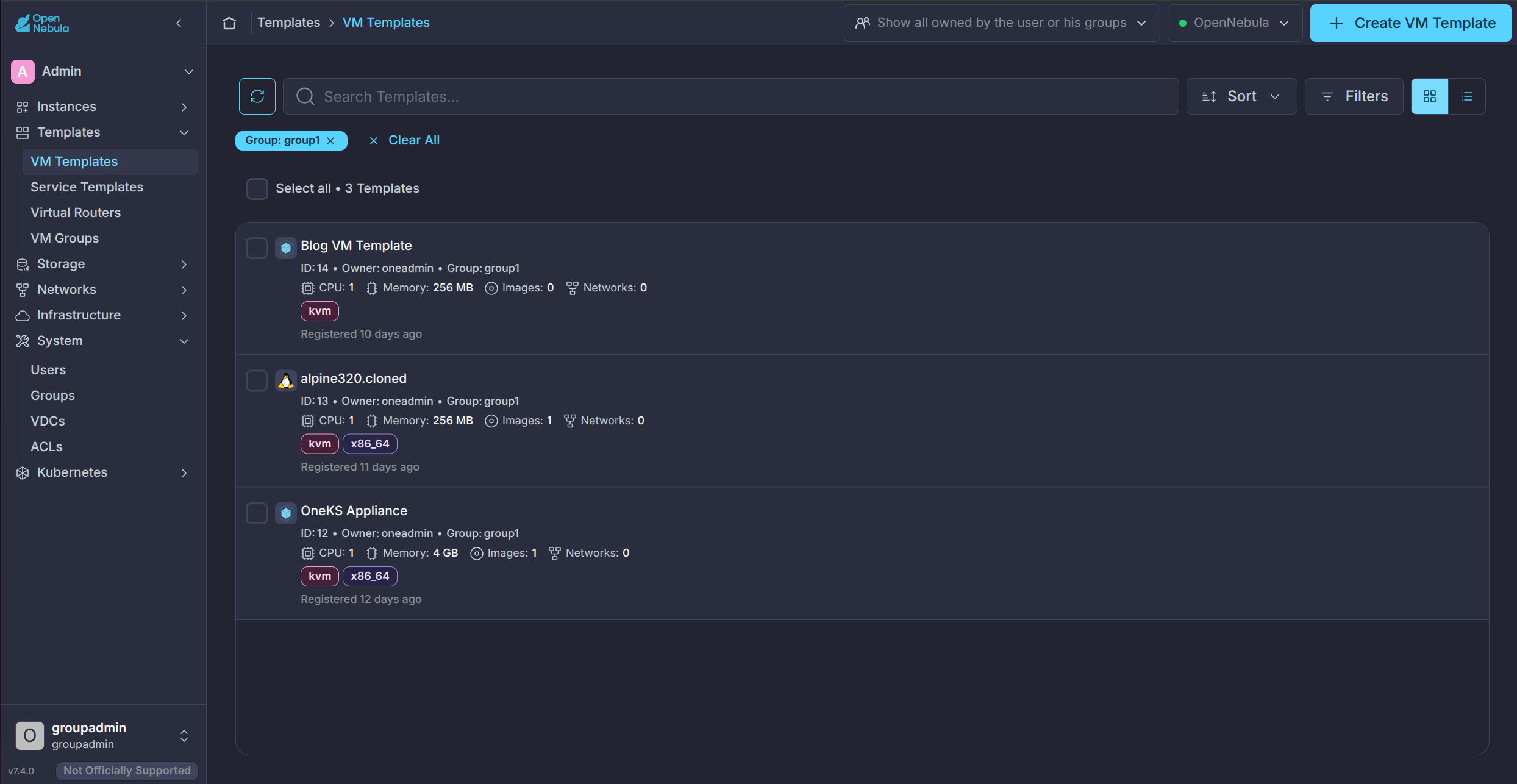Click Clear All filters
This screenshot has width=1517, height=784.
(x=404, y=140)
